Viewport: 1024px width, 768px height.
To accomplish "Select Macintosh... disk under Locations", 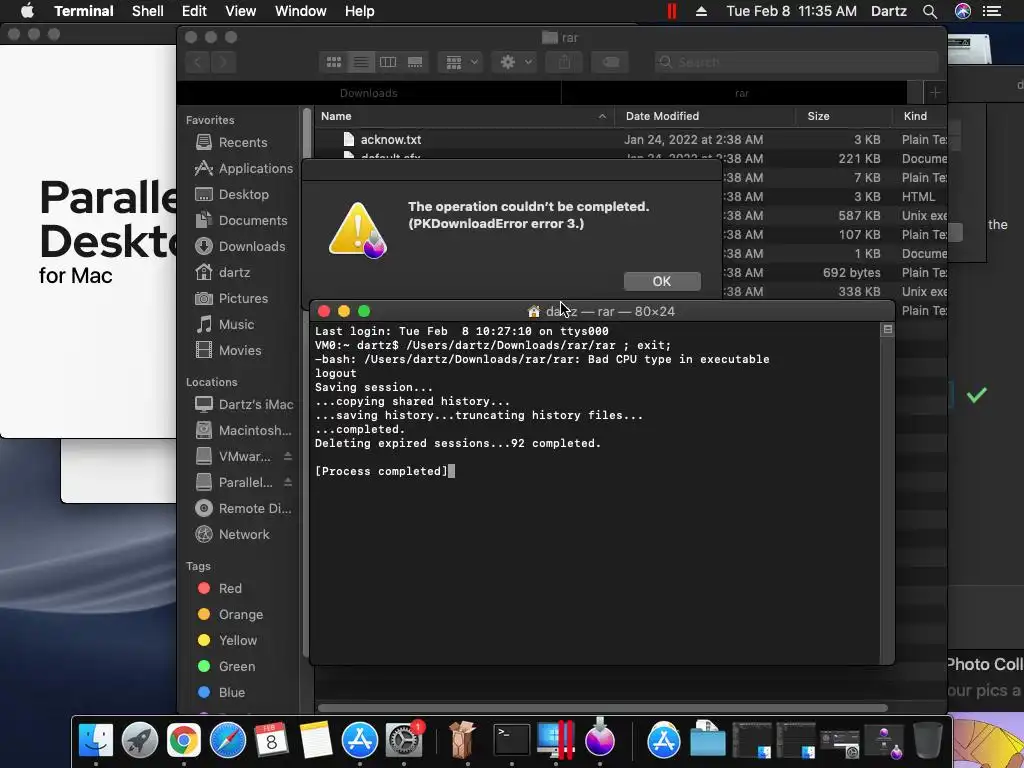I will 243,430.
